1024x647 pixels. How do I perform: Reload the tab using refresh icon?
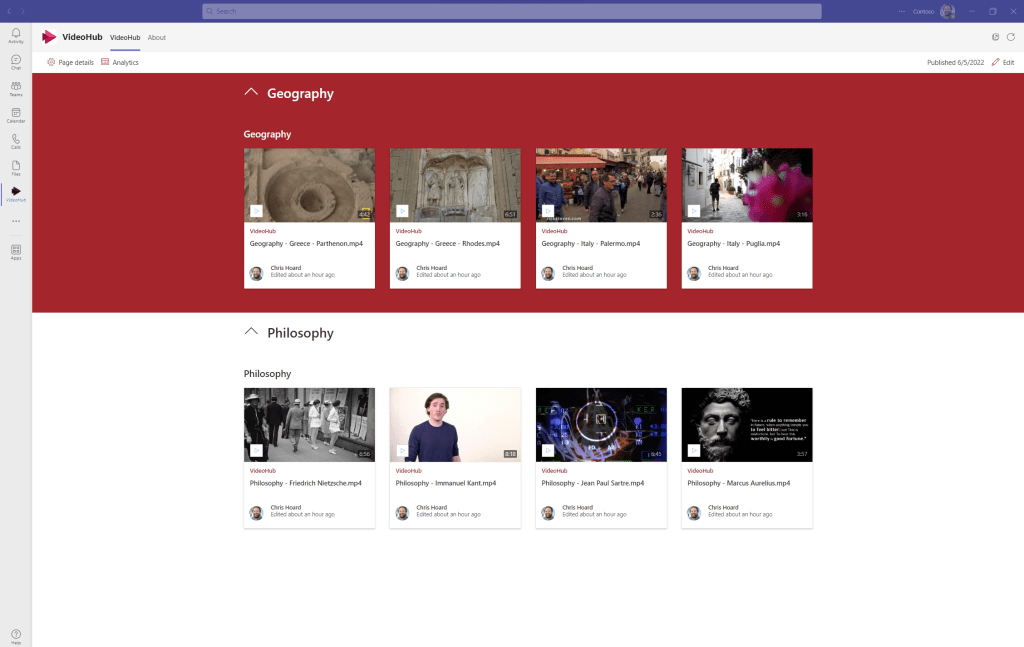coord(1010,37)
